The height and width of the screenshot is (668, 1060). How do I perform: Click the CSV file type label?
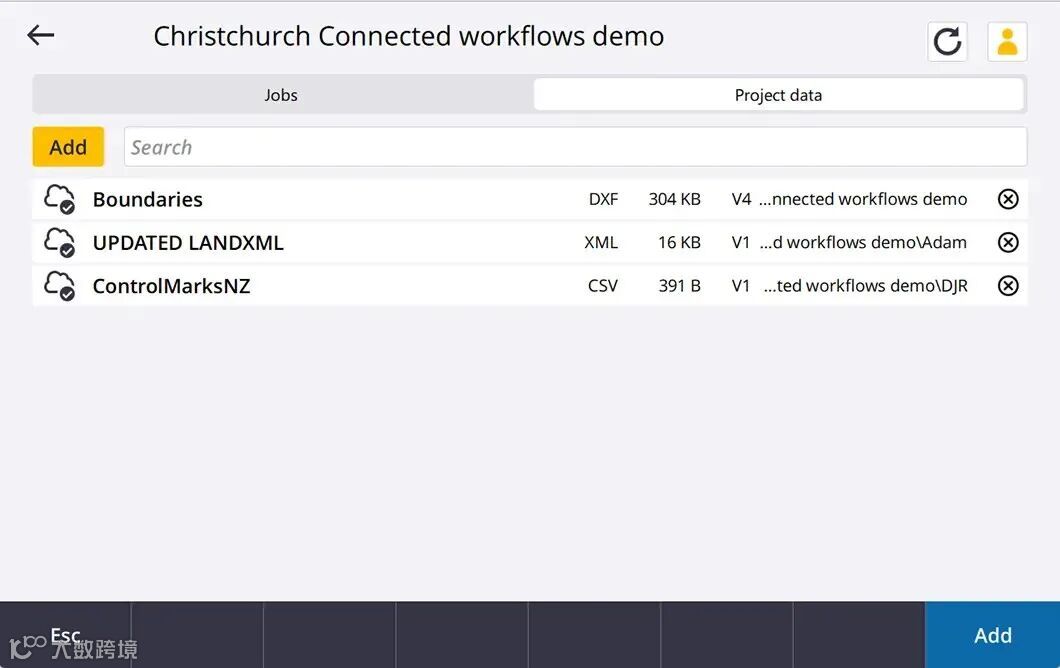(602, 286)
